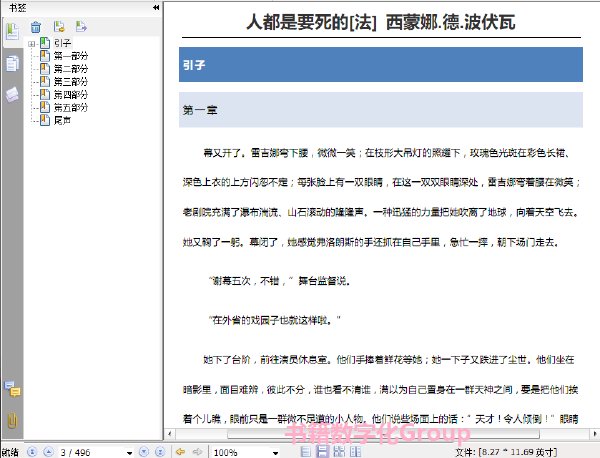Click the line 在外省的戏园子也就这样啦

(x=275, y=320)
